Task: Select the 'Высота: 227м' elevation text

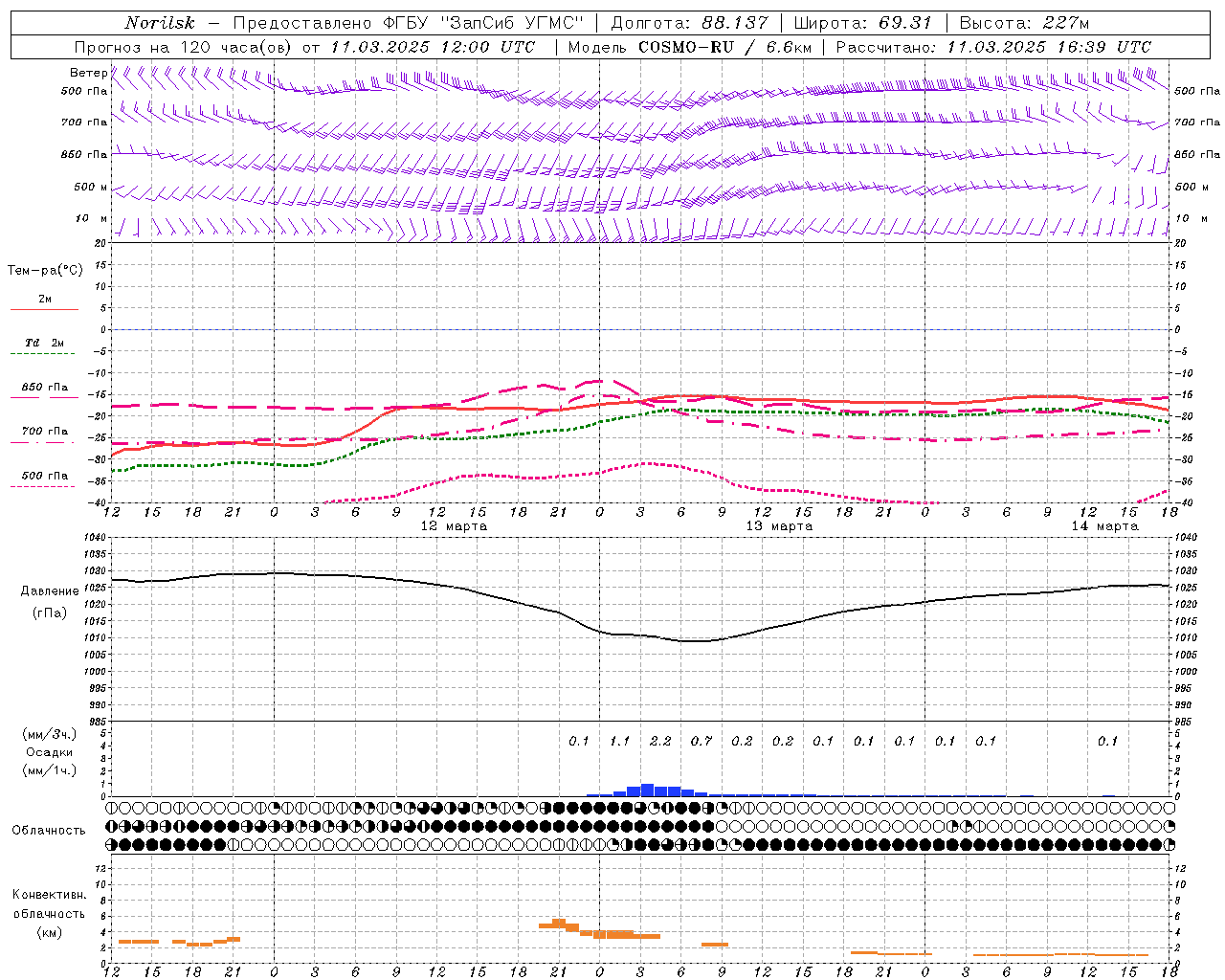Action: tap(1024, 23)
